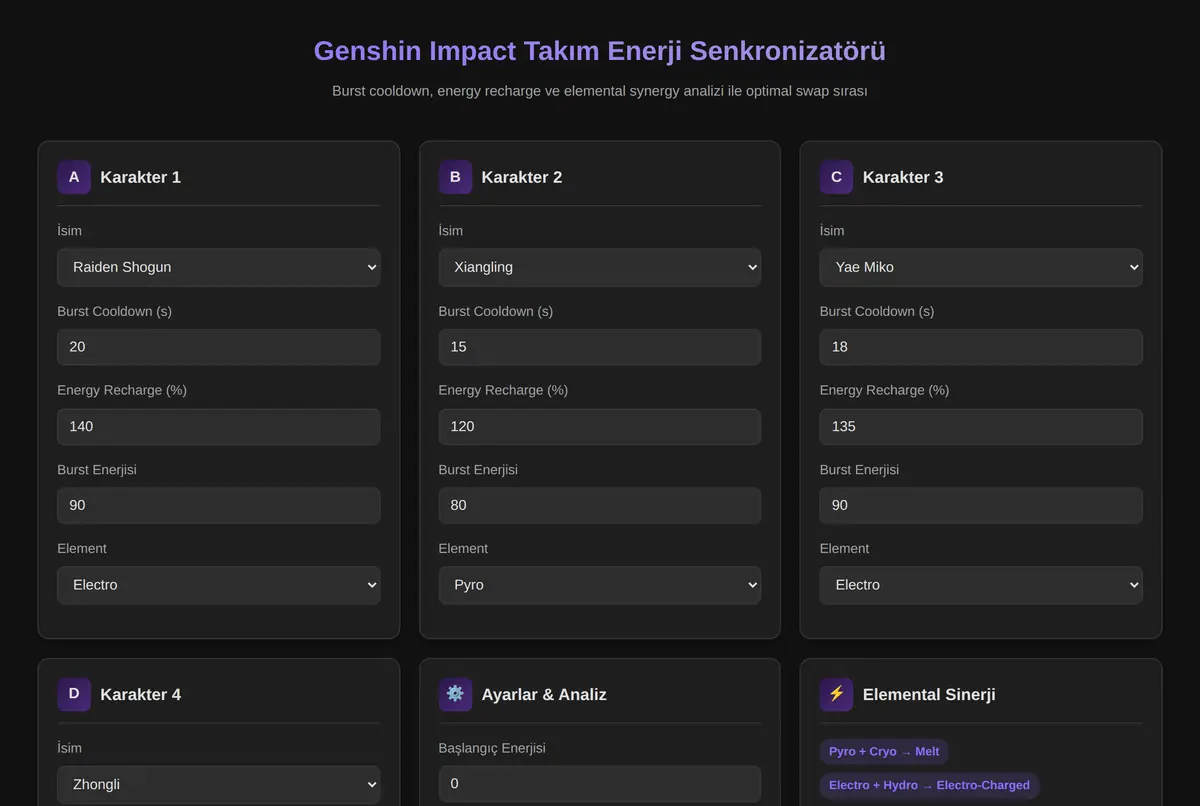
Task: Click the Elemental Sinerji heading
Action: (929, 694)
